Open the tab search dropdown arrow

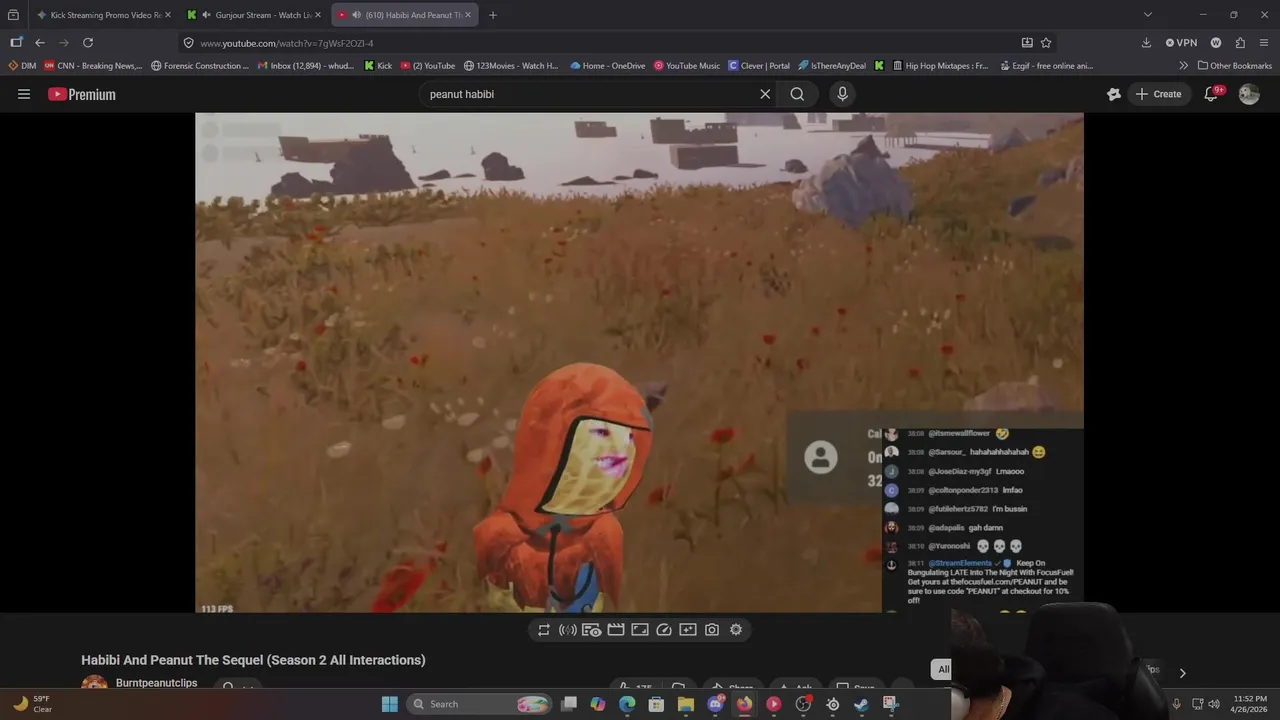click(x=1148, y=15)
